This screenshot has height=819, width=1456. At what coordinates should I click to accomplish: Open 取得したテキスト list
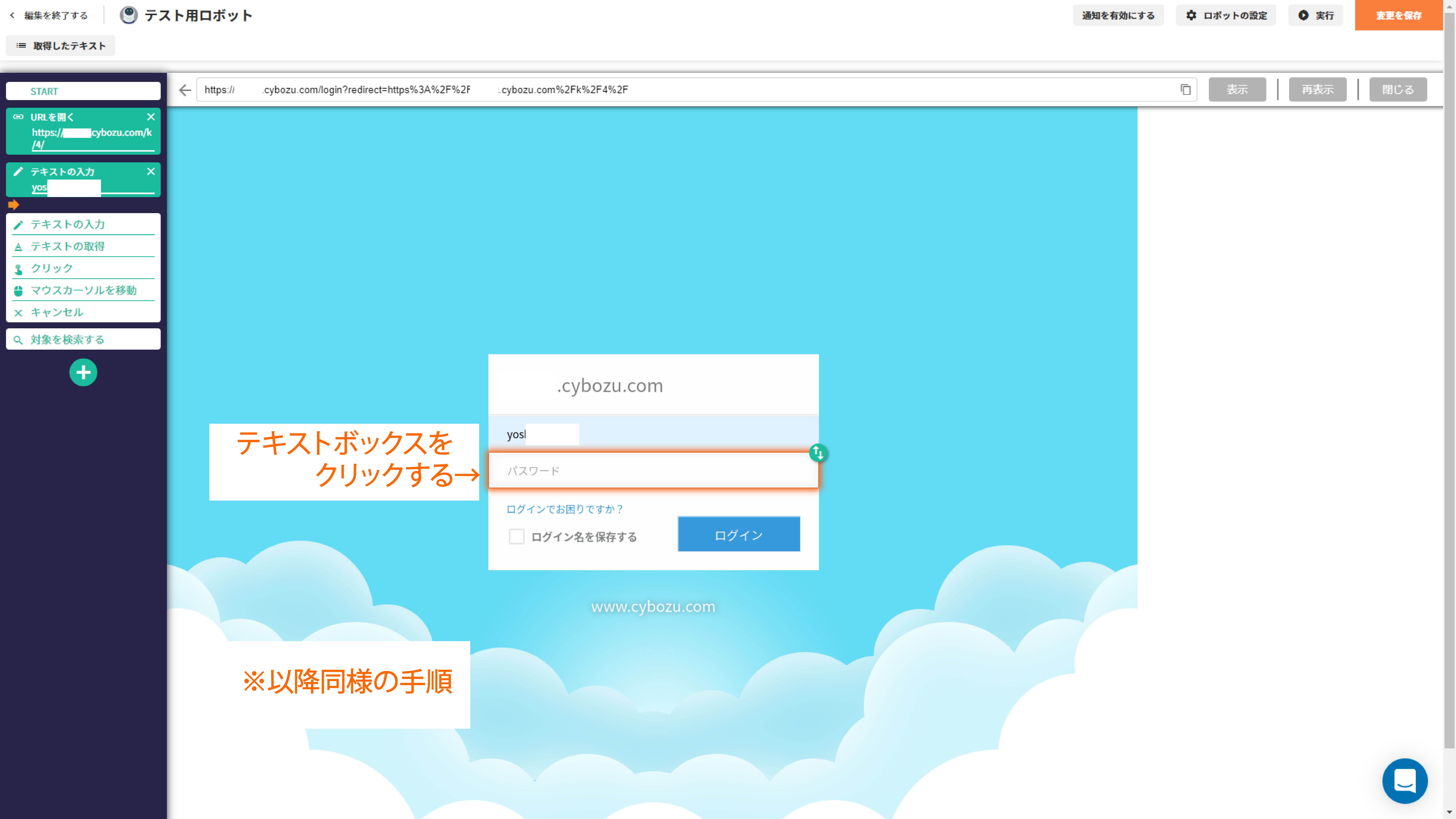(x=60, y=46)
